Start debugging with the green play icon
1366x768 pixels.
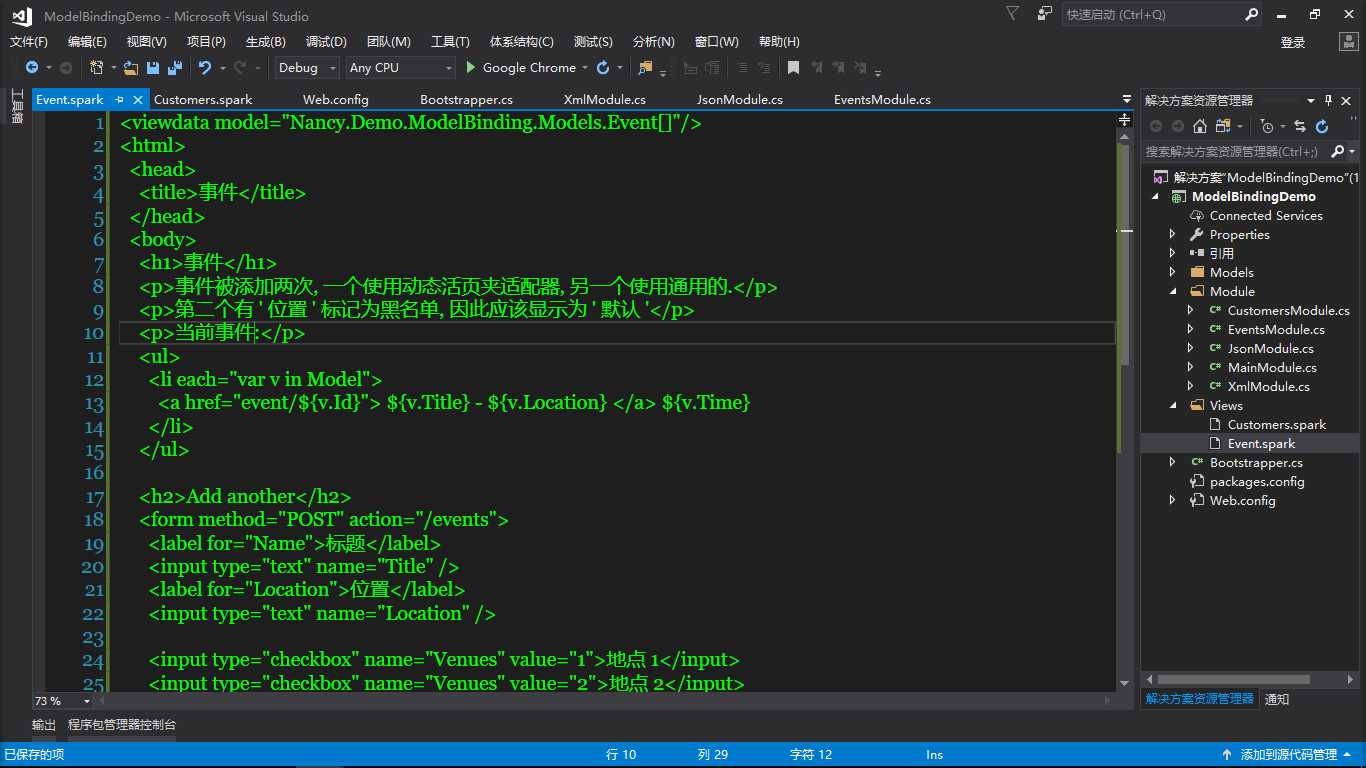pyautogui.click(x=472, y=68)
